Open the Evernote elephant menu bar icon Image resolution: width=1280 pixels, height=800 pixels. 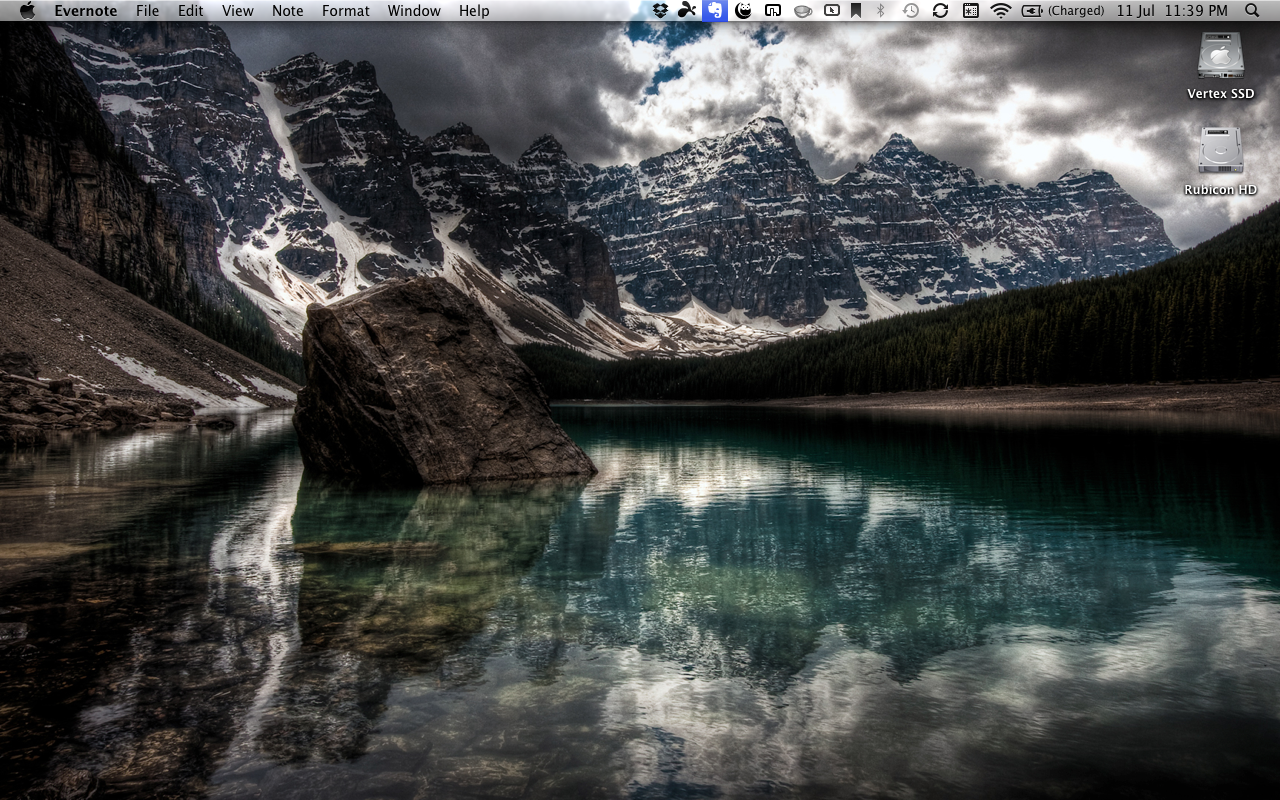pos(714,10)
